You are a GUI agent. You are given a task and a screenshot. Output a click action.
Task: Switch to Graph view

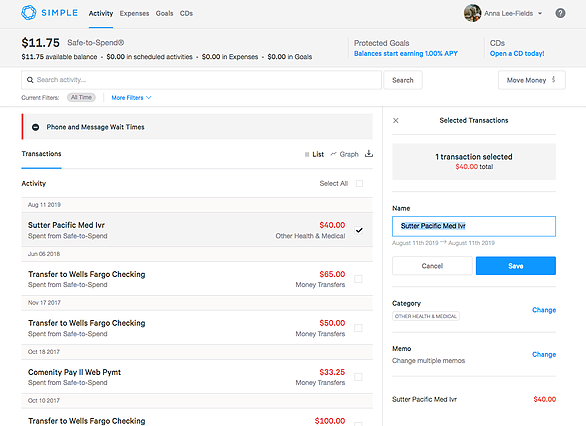click(344, 154)
